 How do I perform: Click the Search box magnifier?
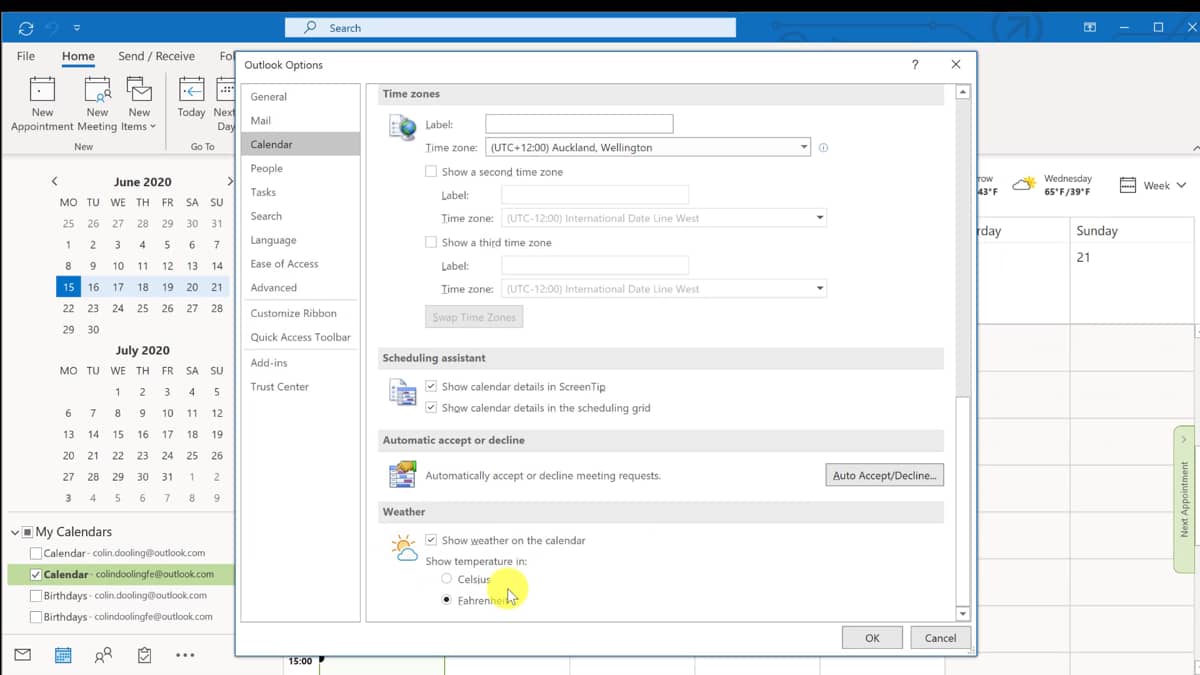coord(310,28)
